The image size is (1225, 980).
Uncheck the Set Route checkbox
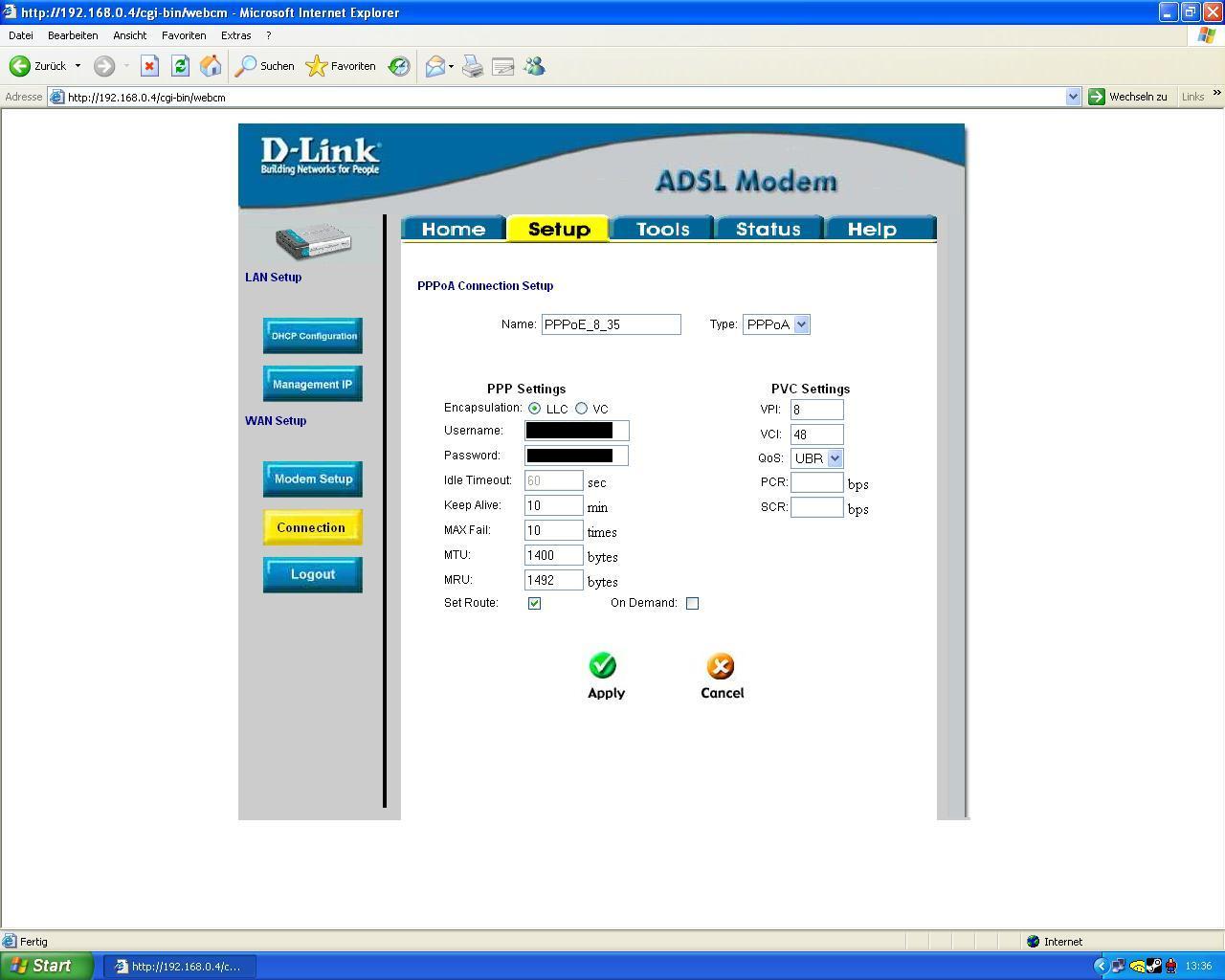point(534,603)
